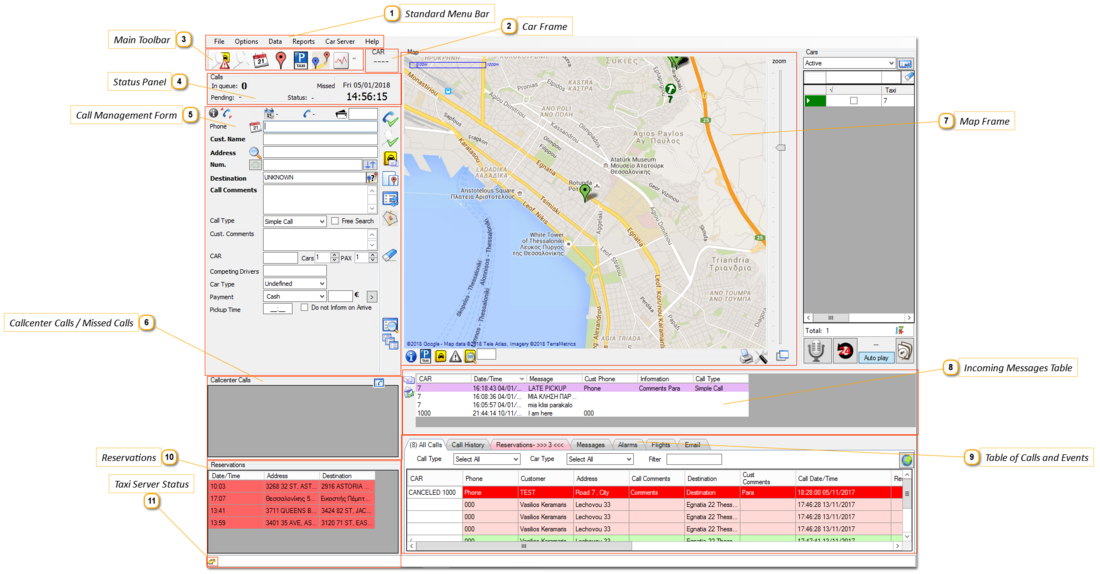Click the warning triangle icon below map
This screenshot has width=1100, height=574.
tap(455, 356)
